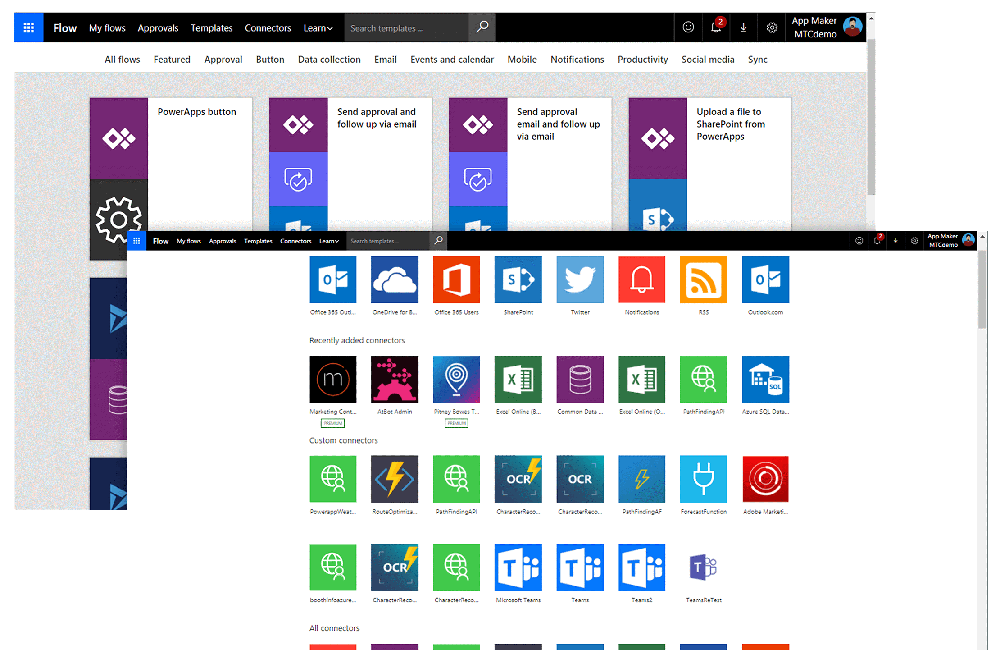Open 'Upload a file to SharePoint from PowerApps' template
Viewport: 1000px width, 650px height.
click(710, 164)
